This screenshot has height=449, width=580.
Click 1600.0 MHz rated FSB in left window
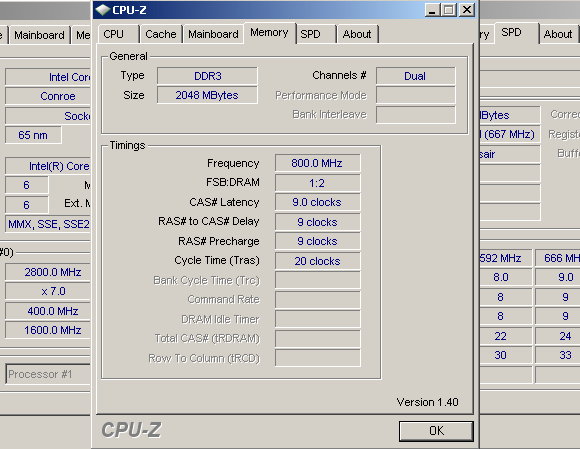[48, 330]
